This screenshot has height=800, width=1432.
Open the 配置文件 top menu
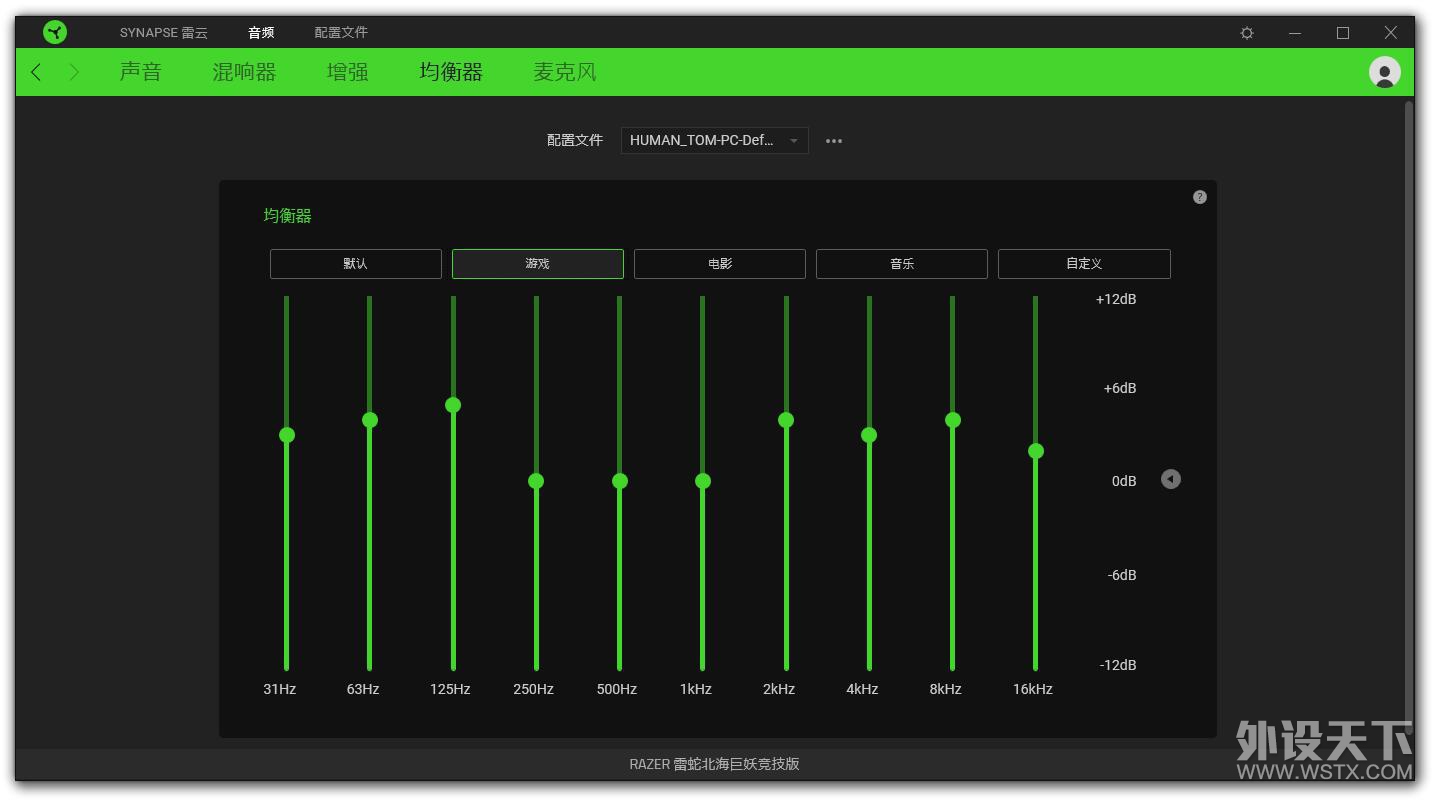341,33
